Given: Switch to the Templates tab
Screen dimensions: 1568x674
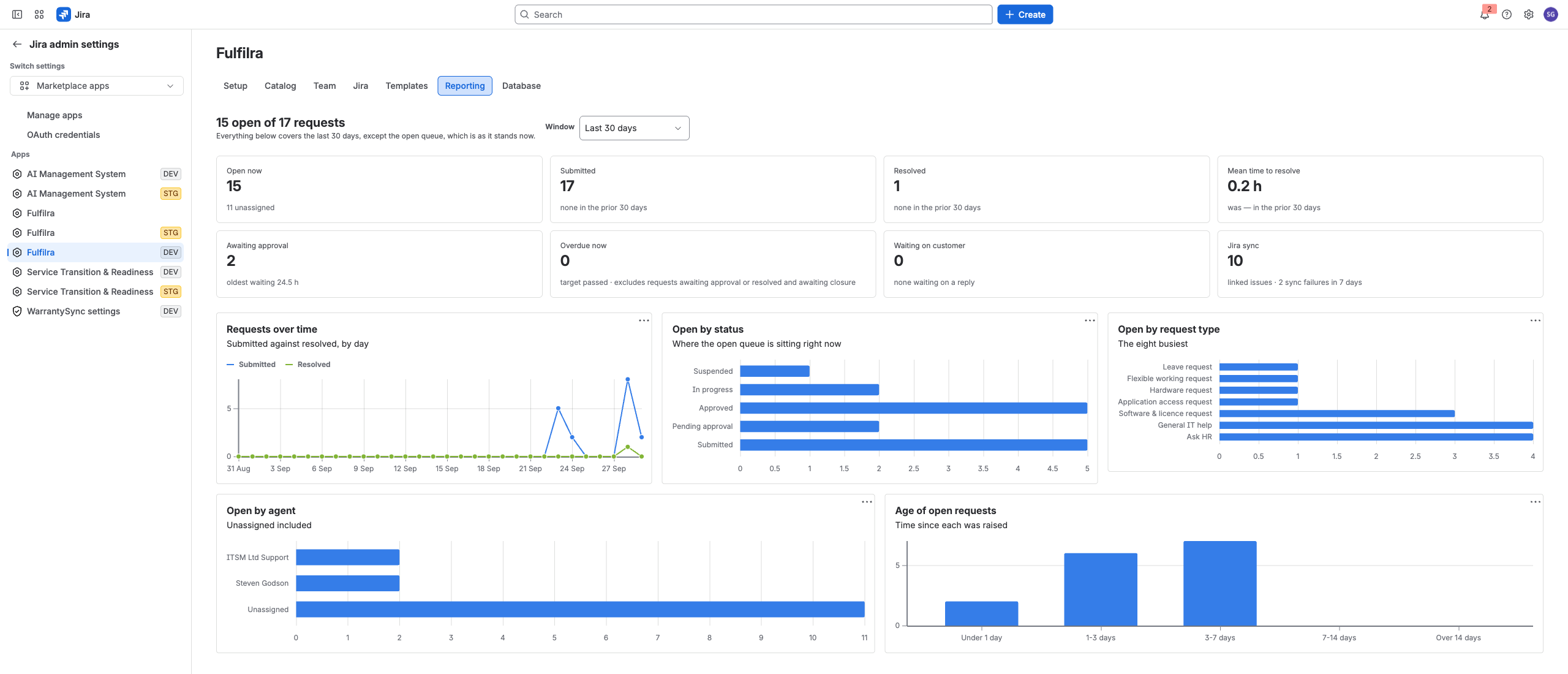Looking at the screenshot, I should 407,86.
